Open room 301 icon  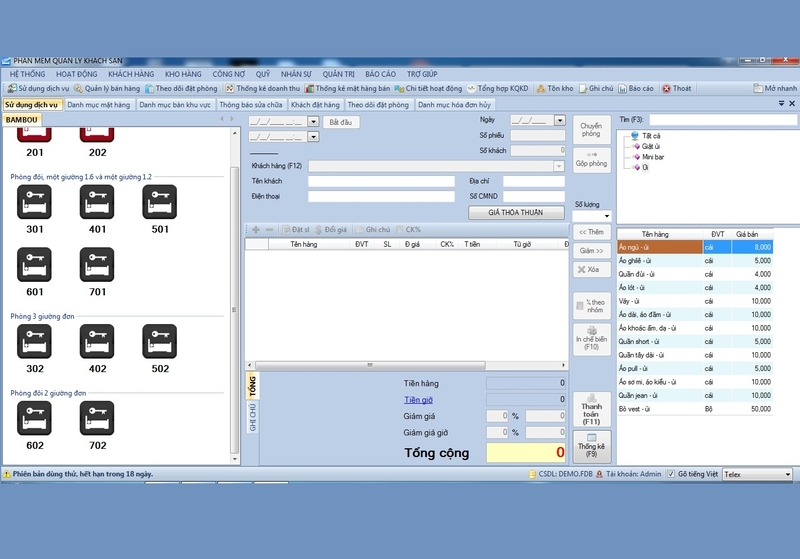[34, 202]
